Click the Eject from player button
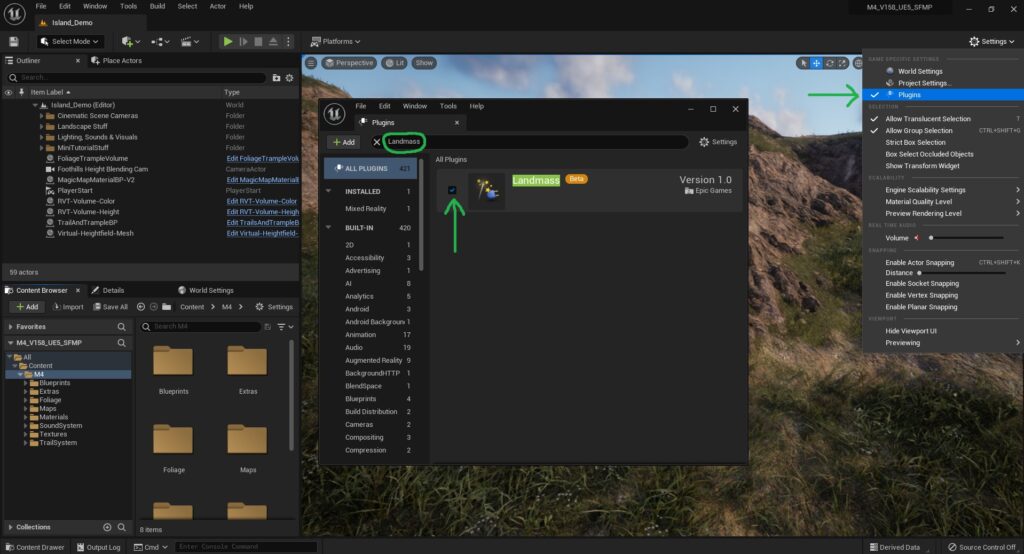 tap(273, 41)
